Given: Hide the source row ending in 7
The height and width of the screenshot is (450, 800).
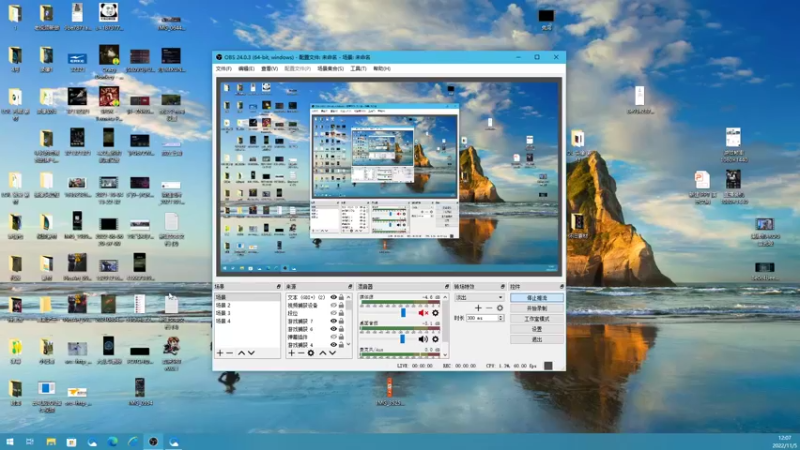Looking at the screenshot, I should 334,321.
